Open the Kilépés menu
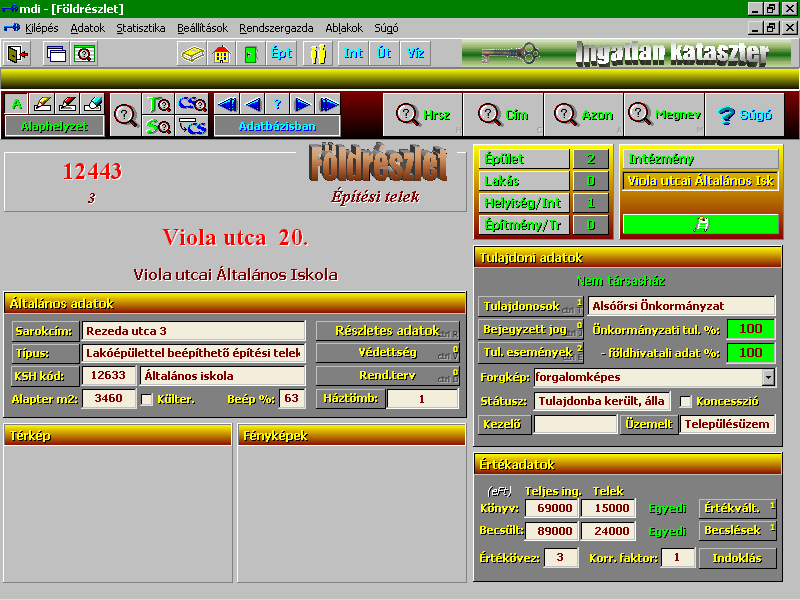The image size is (800, 600). (x=41, y=28)
